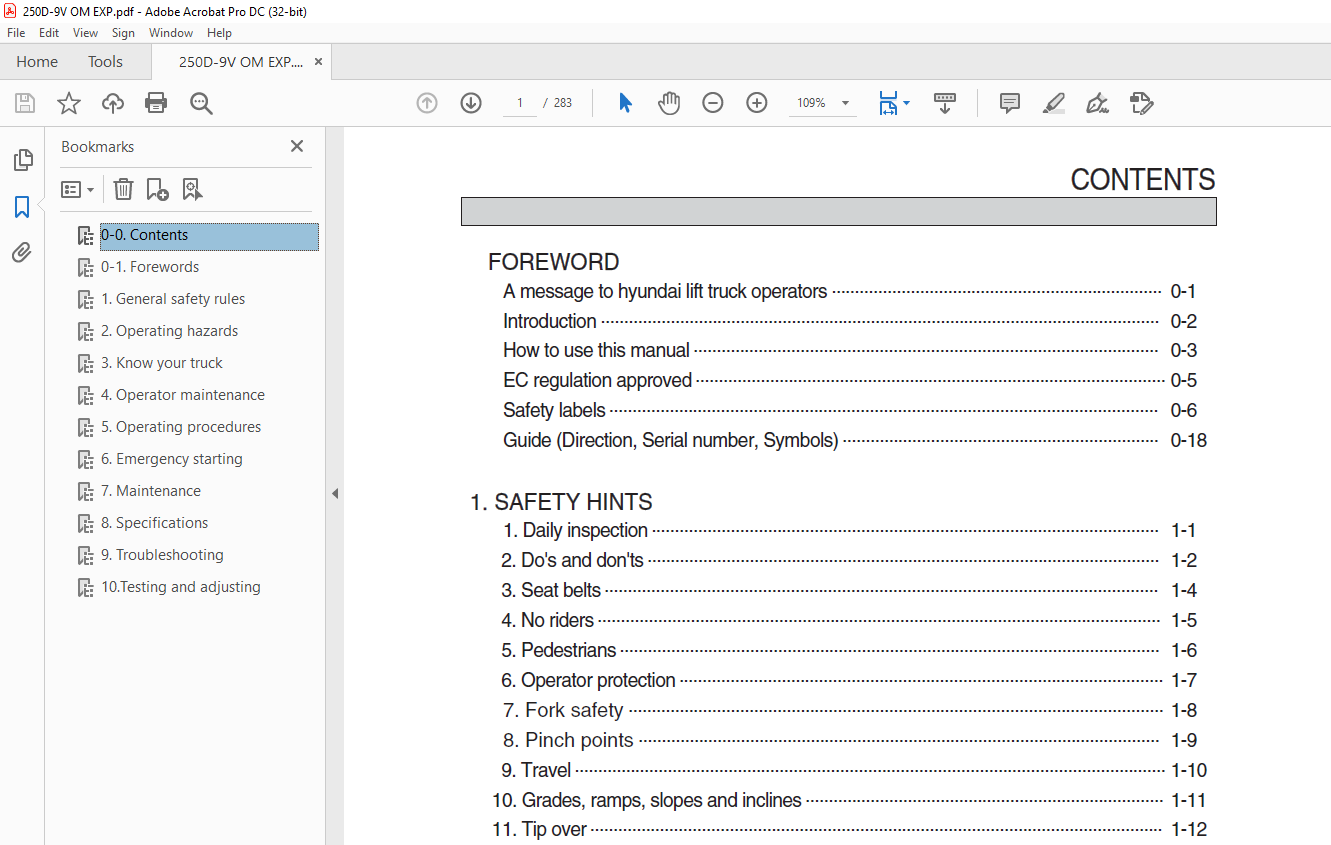Viewport: 1331px width, 845px height.
Task: Open the bookmark options dropdown menu
Action: tap(78, 189)
